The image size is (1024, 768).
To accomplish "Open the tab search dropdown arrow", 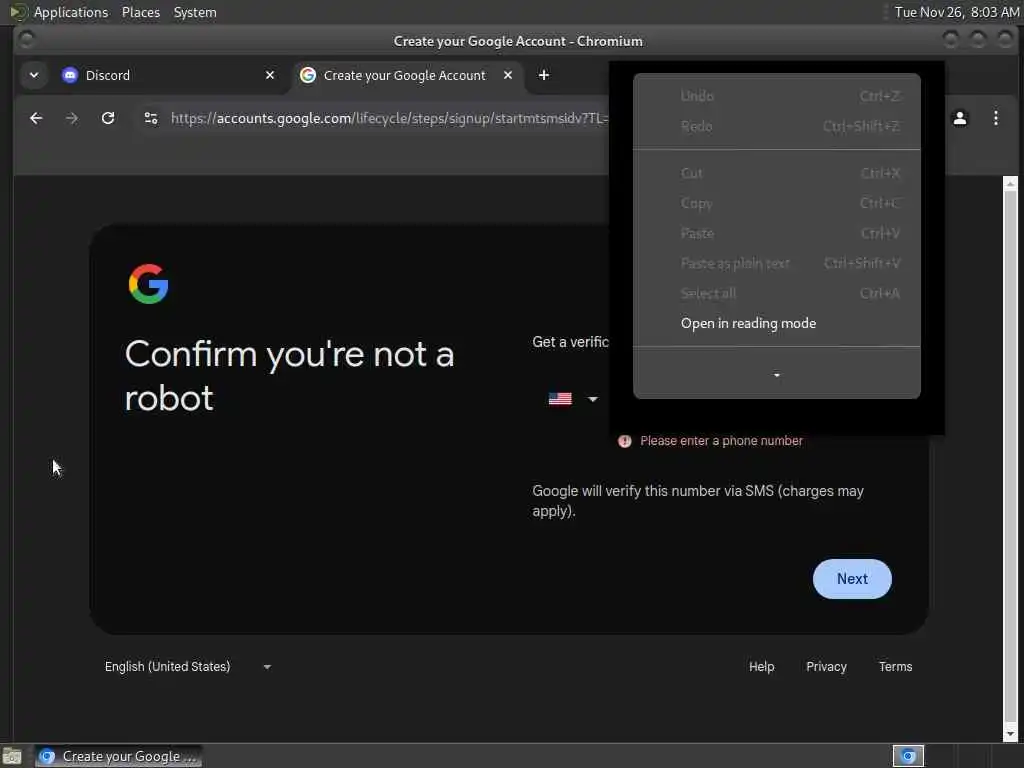I will [34, 75].
